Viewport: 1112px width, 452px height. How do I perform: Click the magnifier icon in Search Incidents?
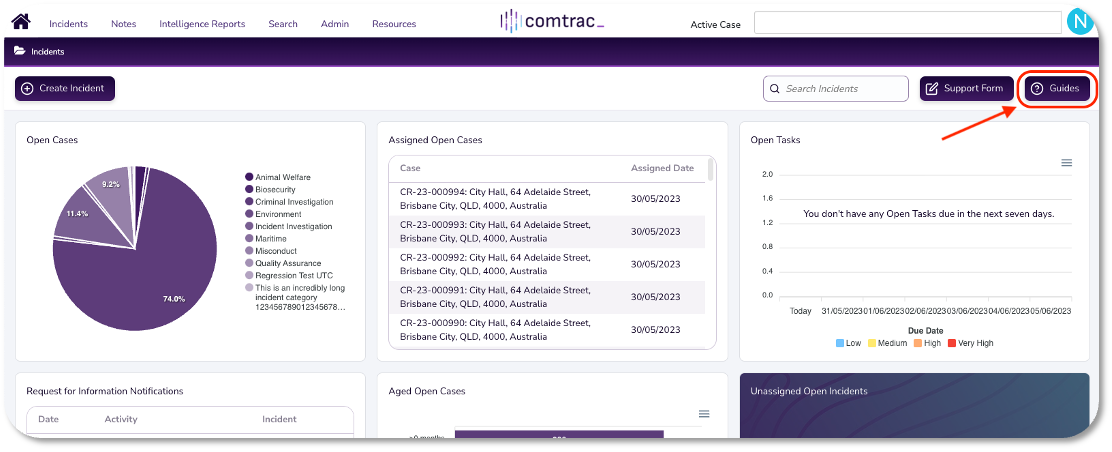pyautogui.click(x=774, y=89)
